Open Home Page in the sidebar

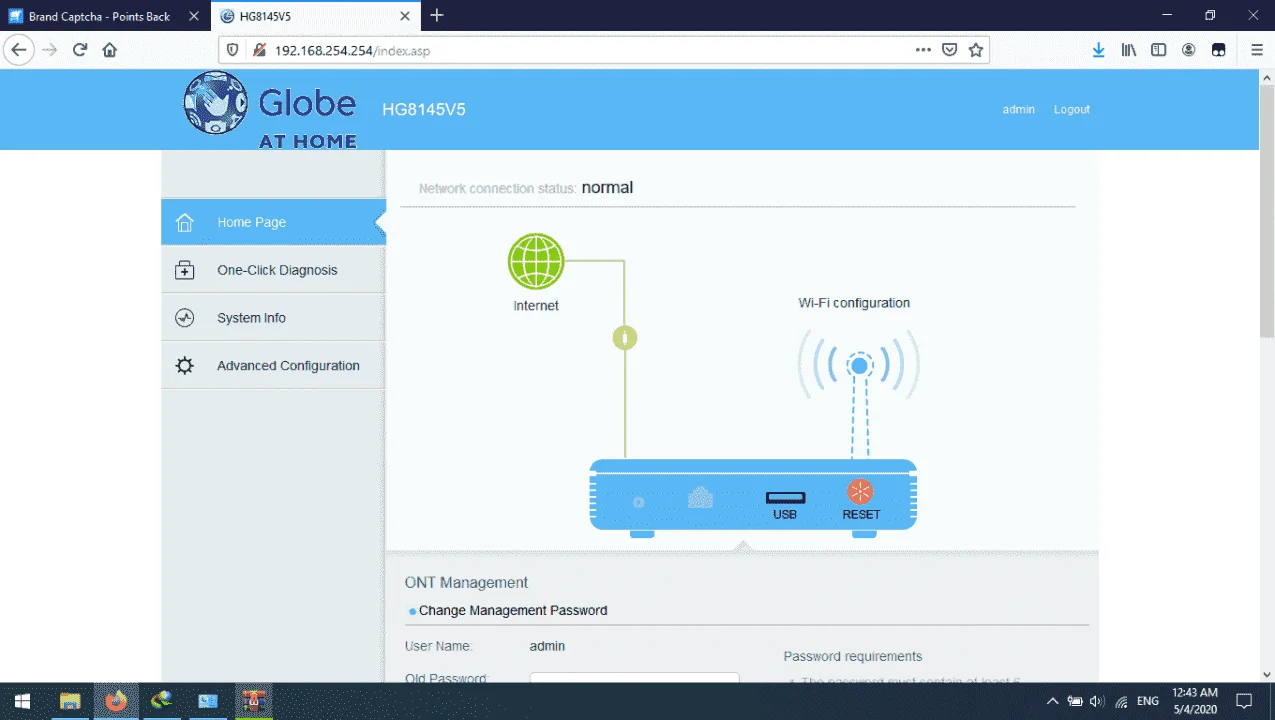click(x=273, y=222)
